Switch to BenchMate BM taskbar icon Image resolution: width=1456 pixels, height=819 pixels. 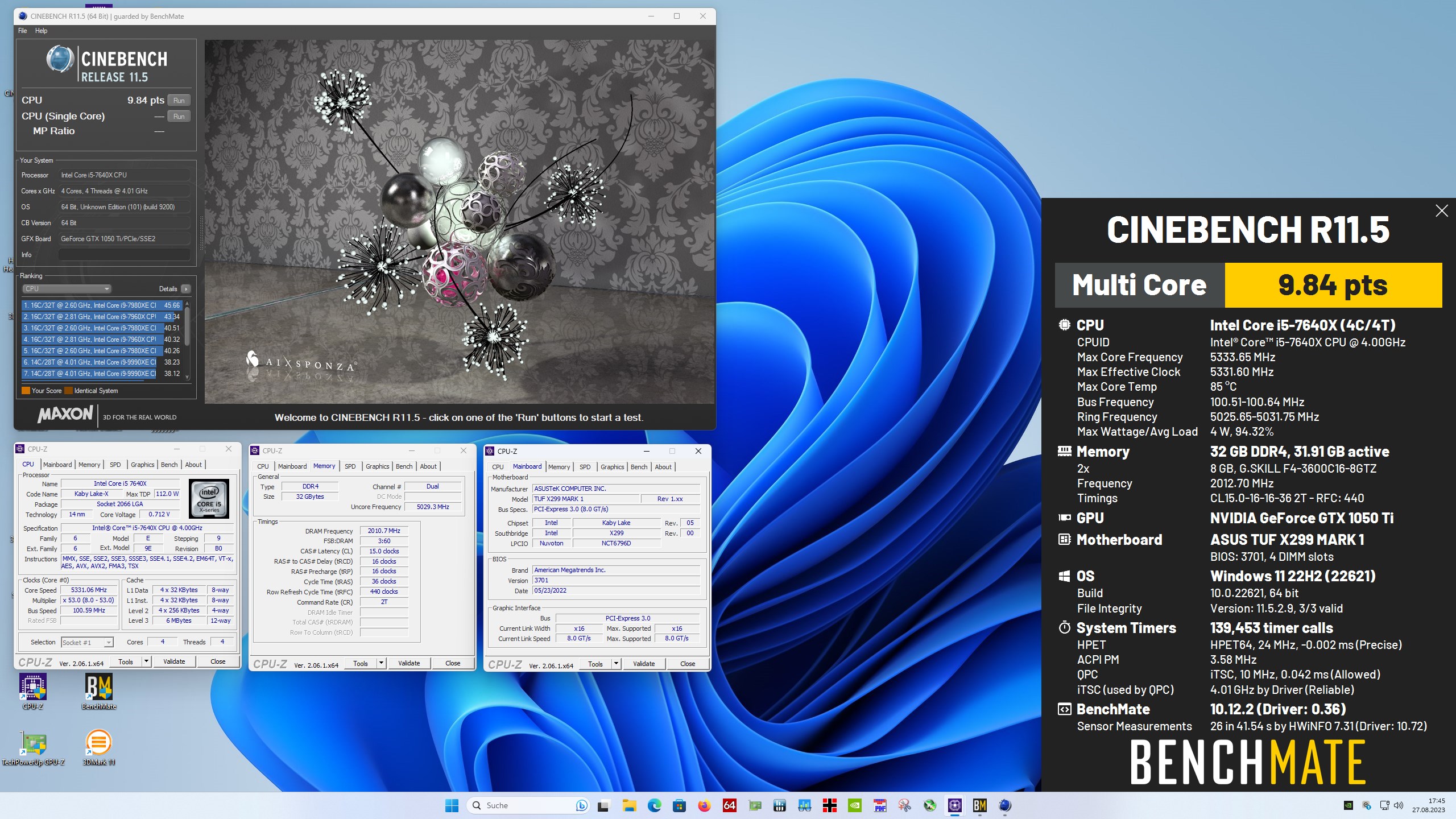[980, 805]
